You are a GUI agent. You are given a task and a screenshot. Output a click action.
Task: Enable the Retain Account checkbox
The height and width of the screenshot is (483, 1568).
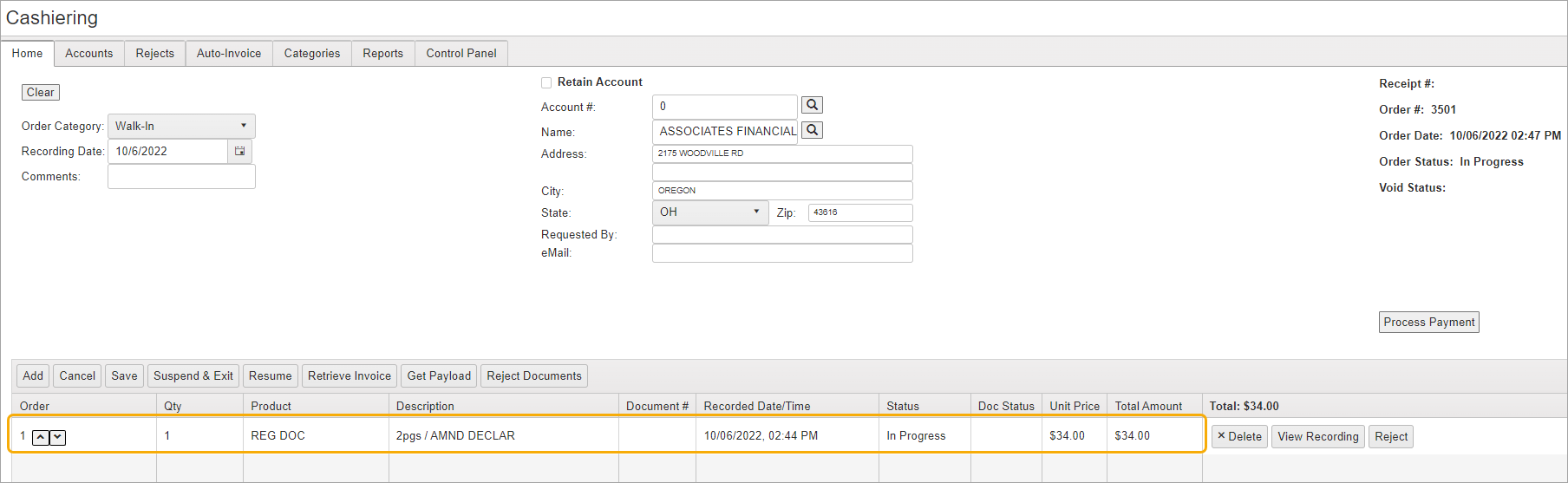pyautogui.click(x=546, y=82)
